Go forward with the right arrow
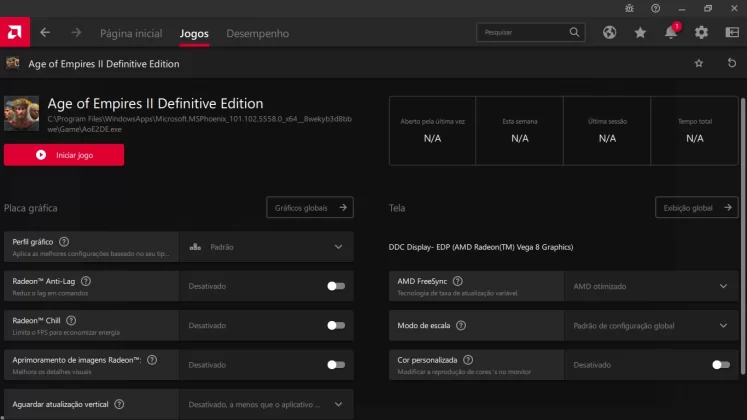 (x=76, y=32)
